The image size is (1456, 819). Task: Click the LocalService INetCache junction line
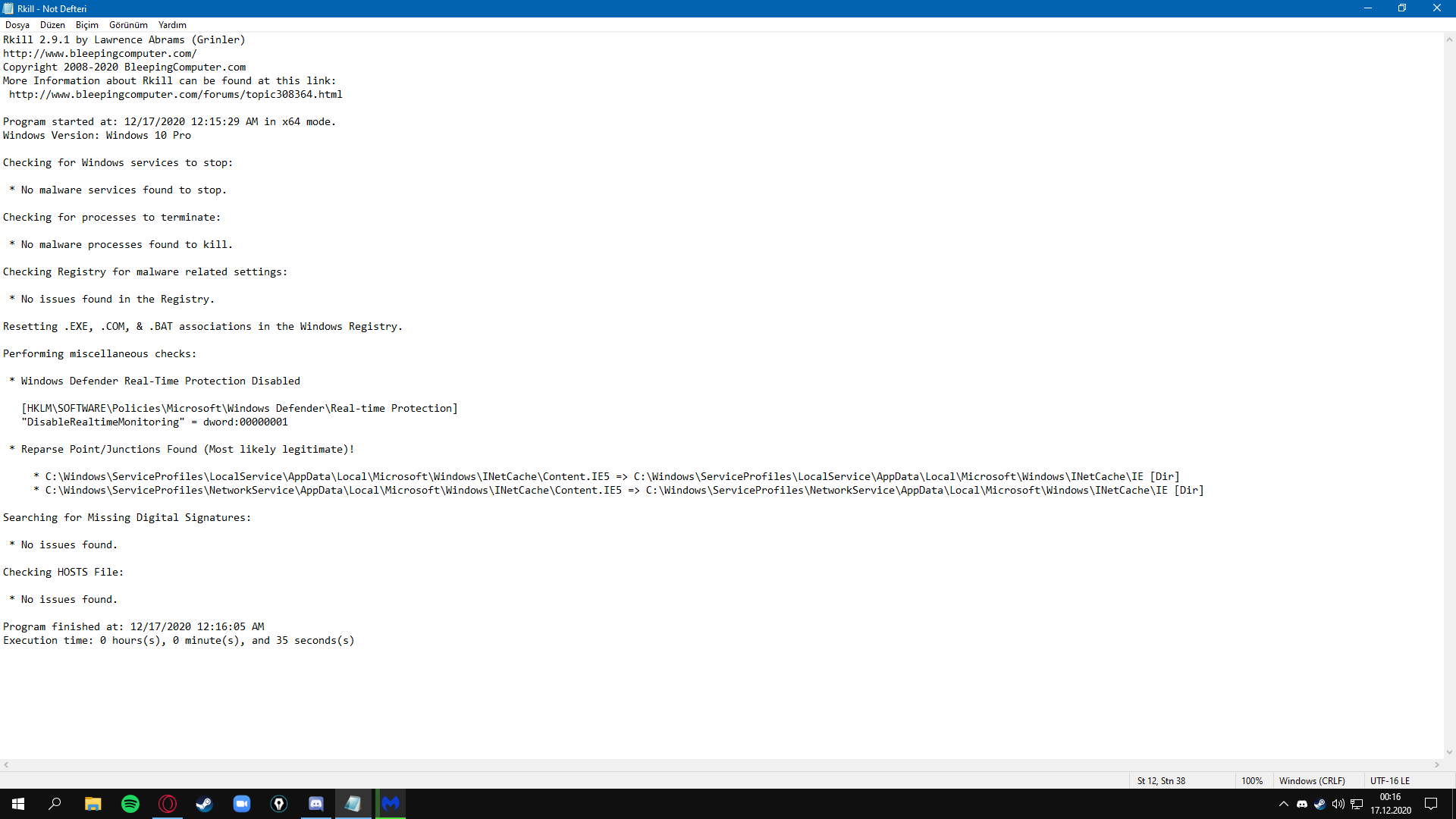click(607, 476)
